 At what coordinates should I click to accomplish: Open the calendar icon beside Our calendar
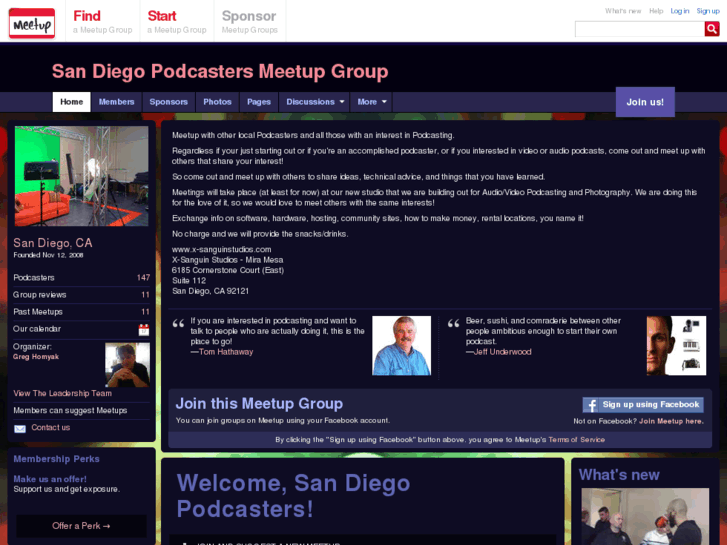pyautogui.click(x=144, y=329)
